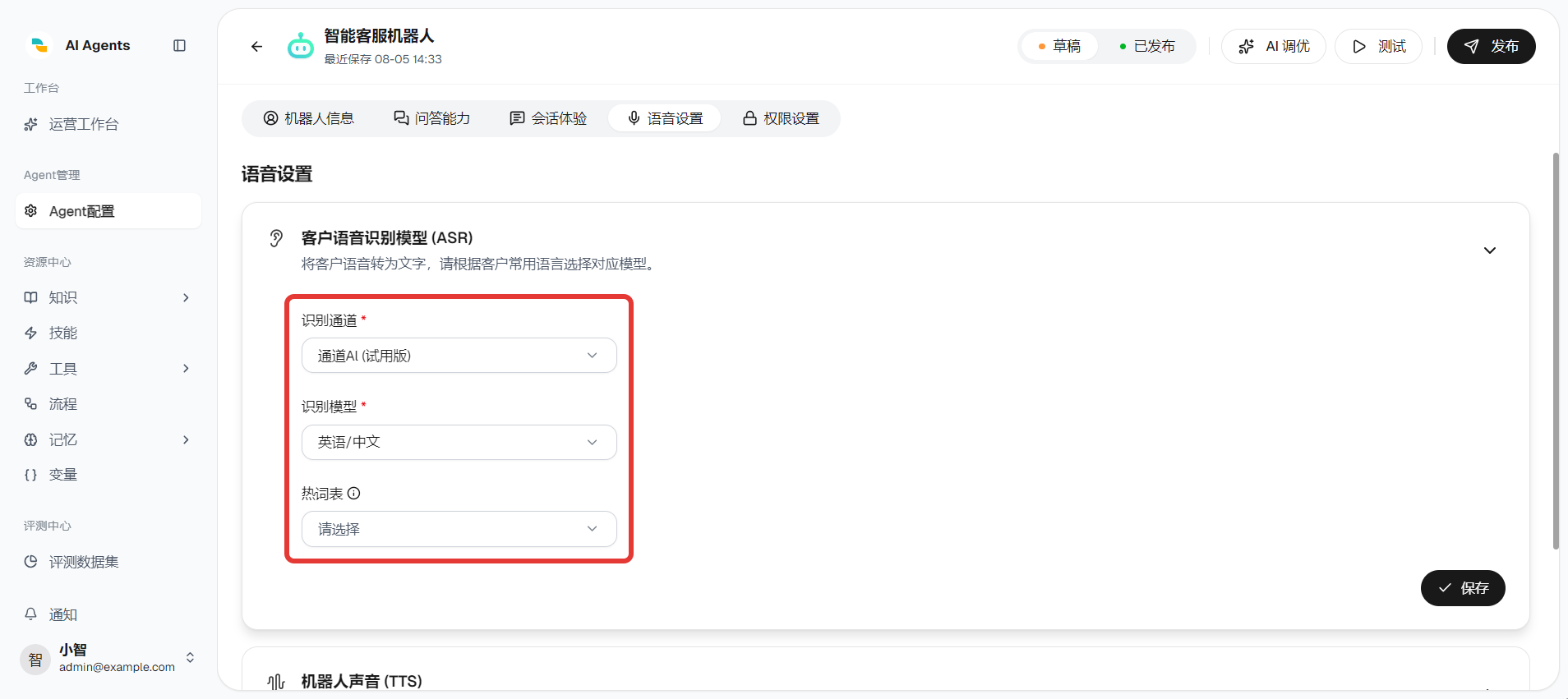Click the info icon beside 热词表

click(x=354, y=493)
